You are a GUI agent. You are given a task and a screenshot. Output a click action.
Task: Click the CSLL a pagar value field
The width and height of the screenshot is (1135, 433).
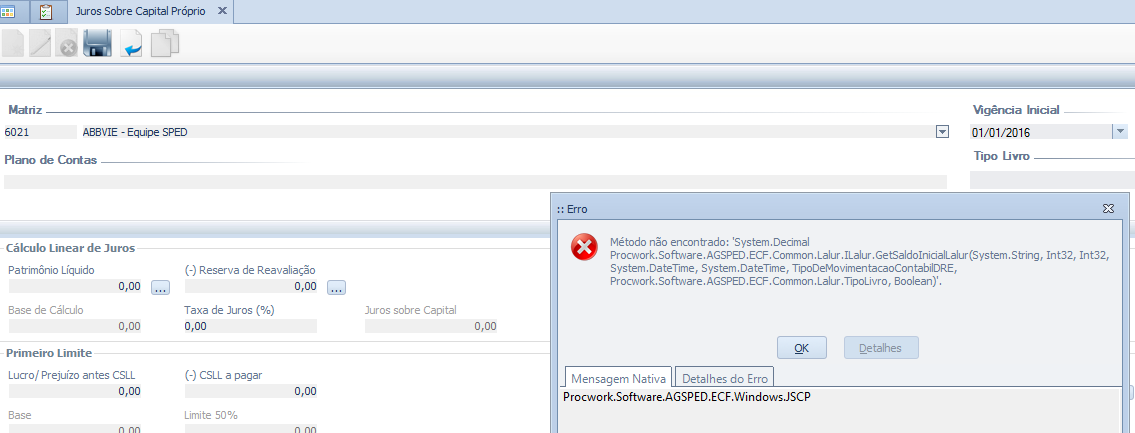(251, 391)
